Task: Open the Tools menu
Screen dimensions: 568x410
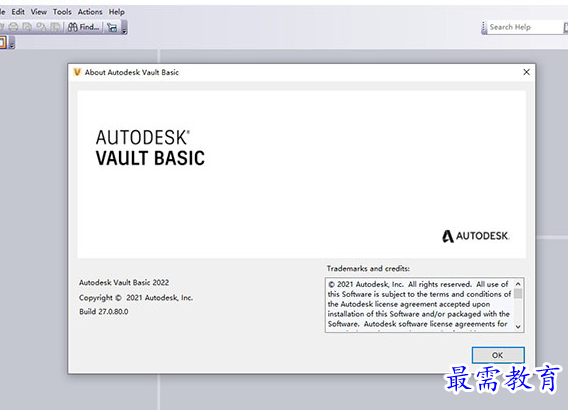Action: pos(62,12)
